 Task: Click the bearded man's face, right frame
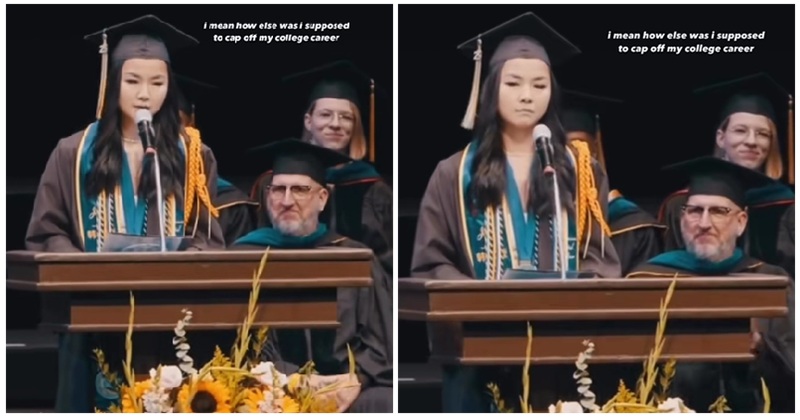[x=712, y=226]
